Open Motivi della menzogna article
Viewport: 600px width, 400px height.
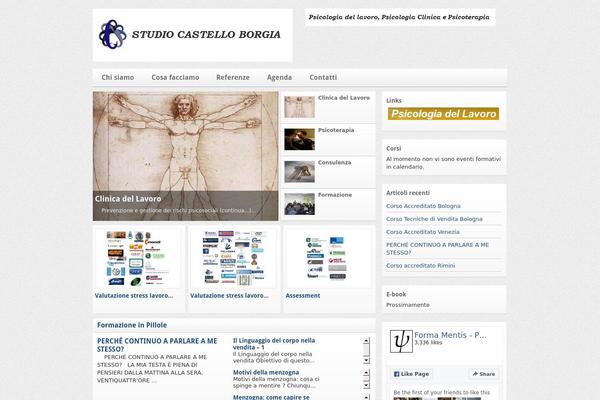(x=266, y=372)
